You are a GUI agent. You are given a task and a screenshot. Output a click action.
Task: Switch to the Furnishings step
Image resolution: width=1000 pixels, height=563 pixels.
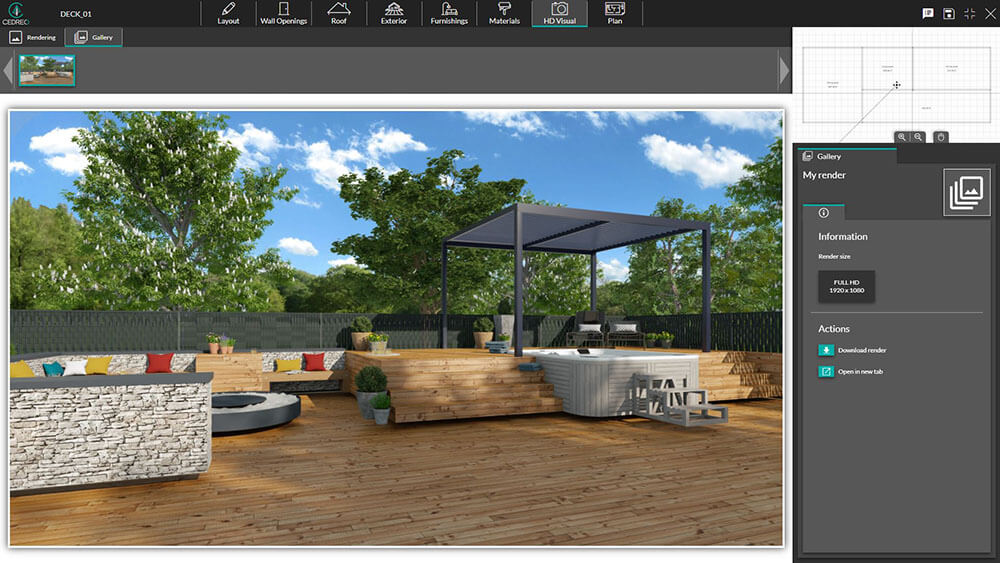coord(449,13)
